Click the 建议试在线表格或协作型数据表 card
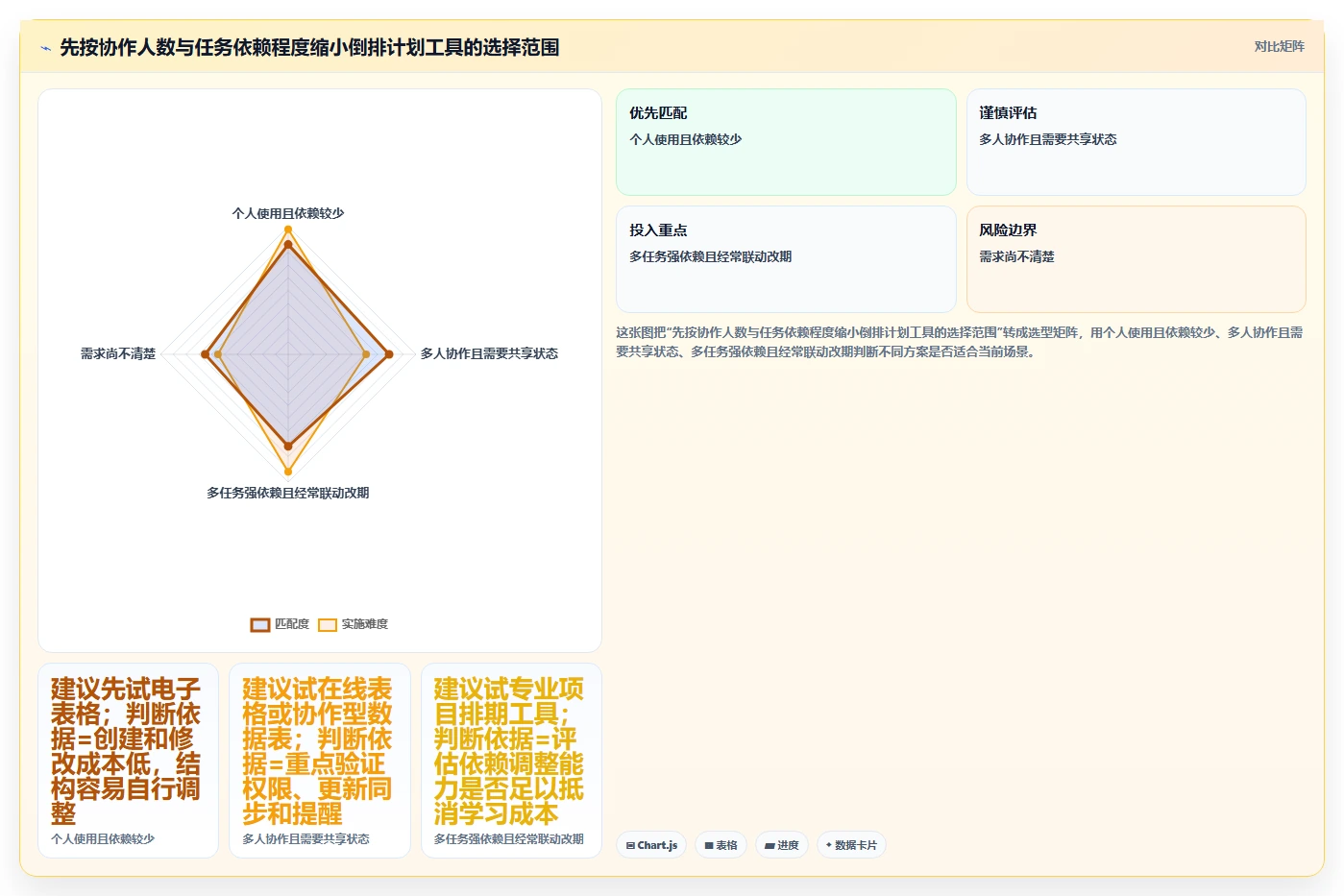This screenshot has width=1344, height=896. [x=320, y=761]
